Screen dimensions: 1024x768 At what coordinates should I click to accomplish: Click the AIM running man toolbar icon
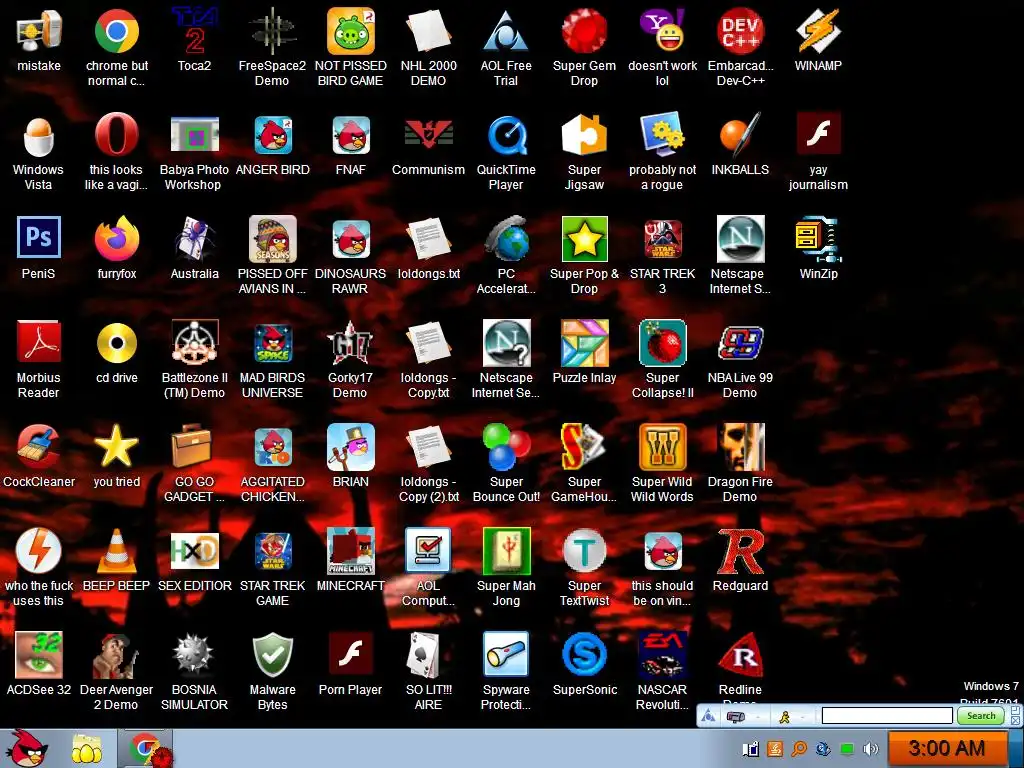[x=784, y=717]
